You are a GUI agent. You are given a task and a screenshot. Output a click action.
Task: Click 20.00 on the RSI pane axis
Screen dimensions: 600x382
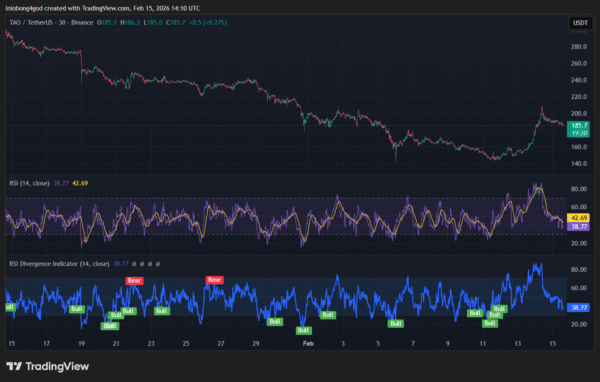pos(579,243)
